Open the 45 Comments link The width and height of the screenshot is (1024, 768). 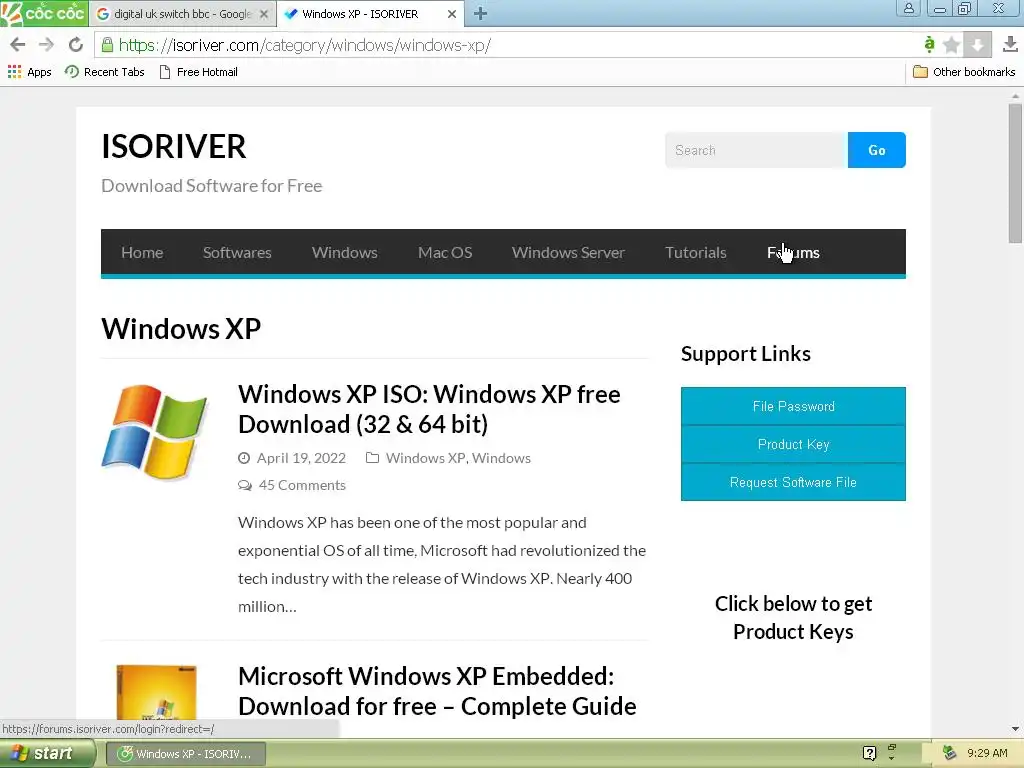click(x=302, y=485)
